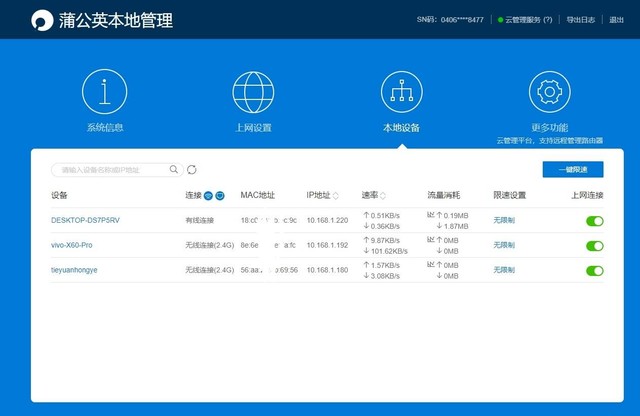This screenshot has width=640, height=416.
Task: Click 退出 to log out
Action: tap(616, 19)
